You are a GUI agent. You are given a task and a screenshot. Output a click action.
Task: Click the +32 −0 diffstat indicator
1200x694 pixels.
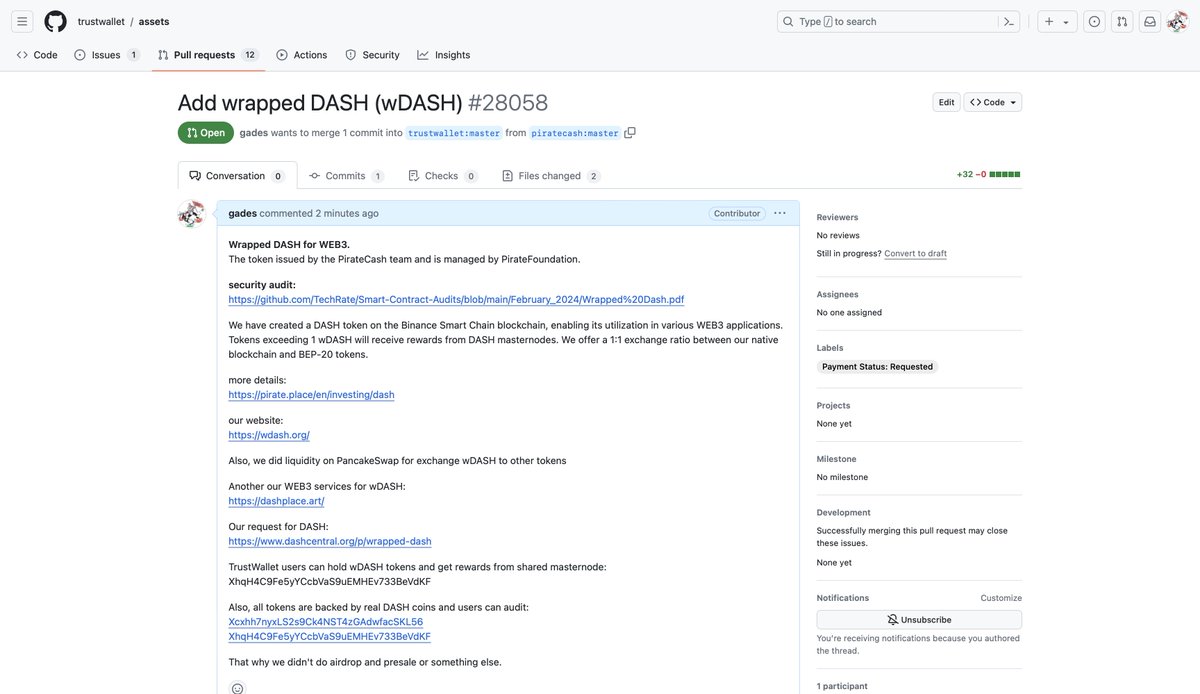tap(989, 174)
